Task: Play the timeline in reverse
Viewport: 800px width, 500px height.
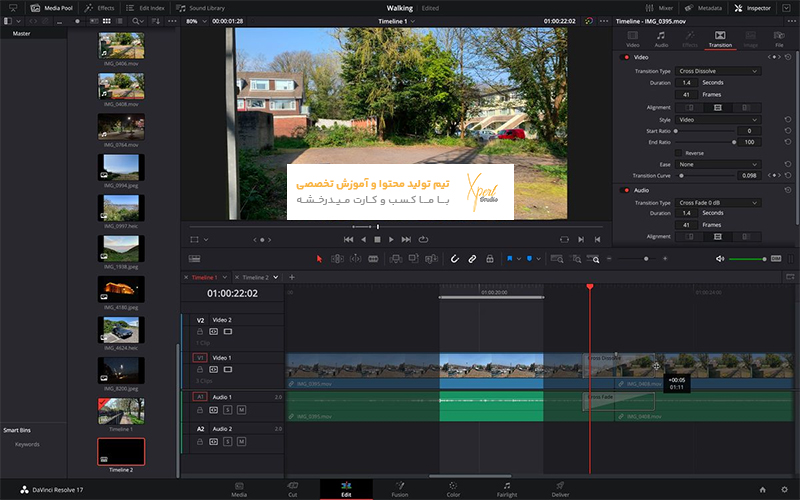Action: (363, 239)
